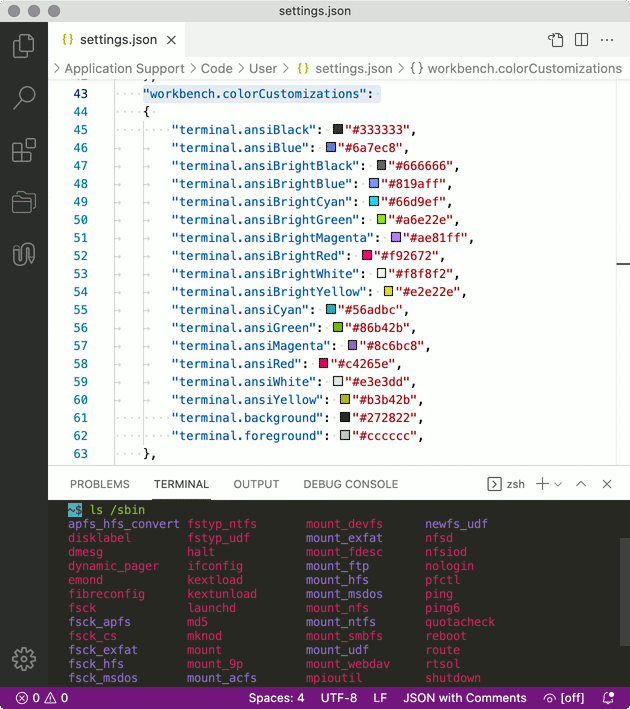Click "mount_webdav" in terminal output

(x=347, y=664)
